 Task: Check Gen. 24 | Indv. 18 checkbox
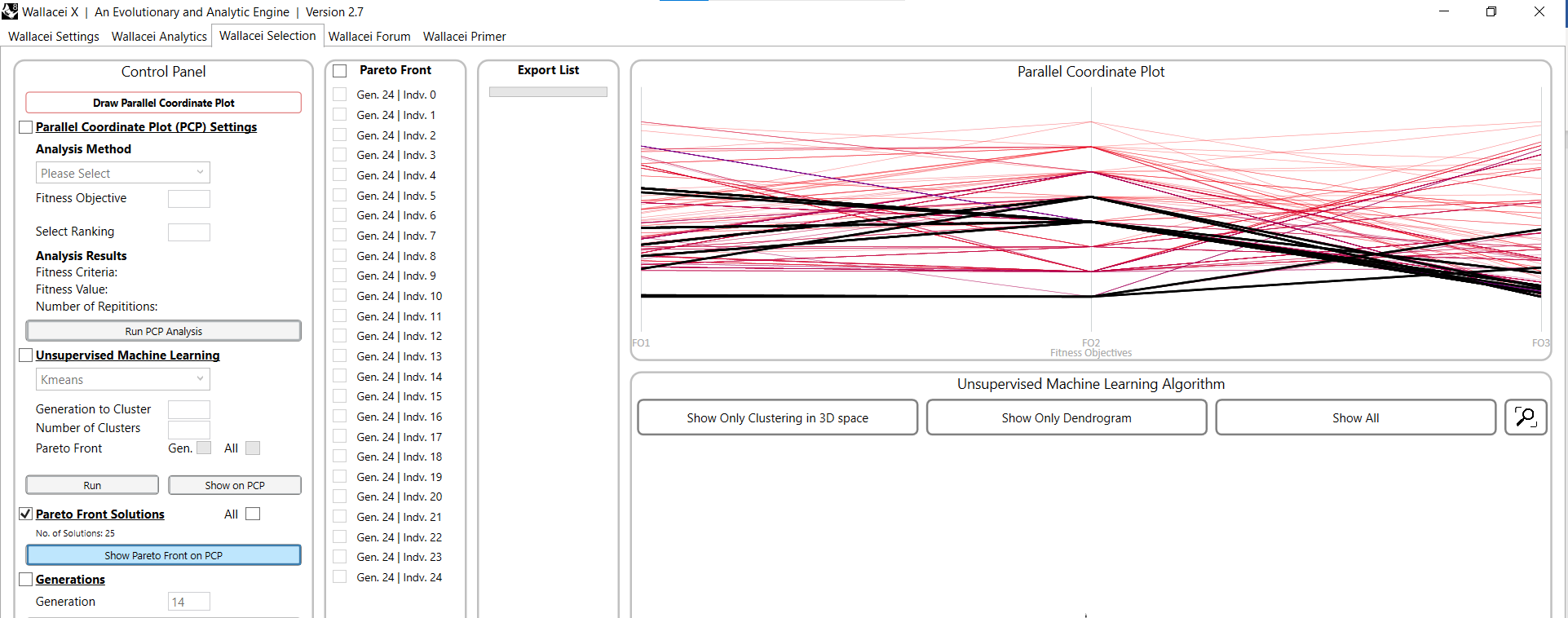coord(340,457)
